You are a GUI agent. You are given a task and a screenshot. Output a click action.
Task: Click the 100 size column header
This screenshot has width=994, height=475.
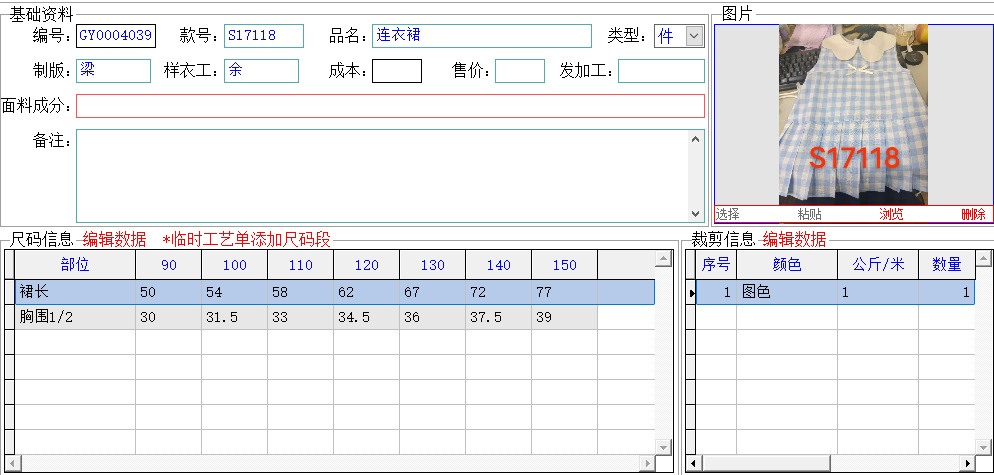[235, 264]
